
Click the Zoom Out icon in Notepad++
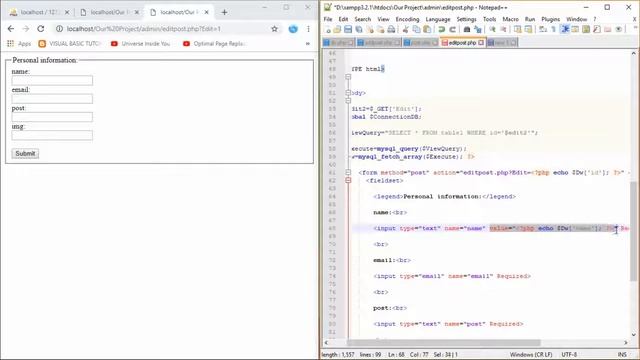tap(503, 29)
